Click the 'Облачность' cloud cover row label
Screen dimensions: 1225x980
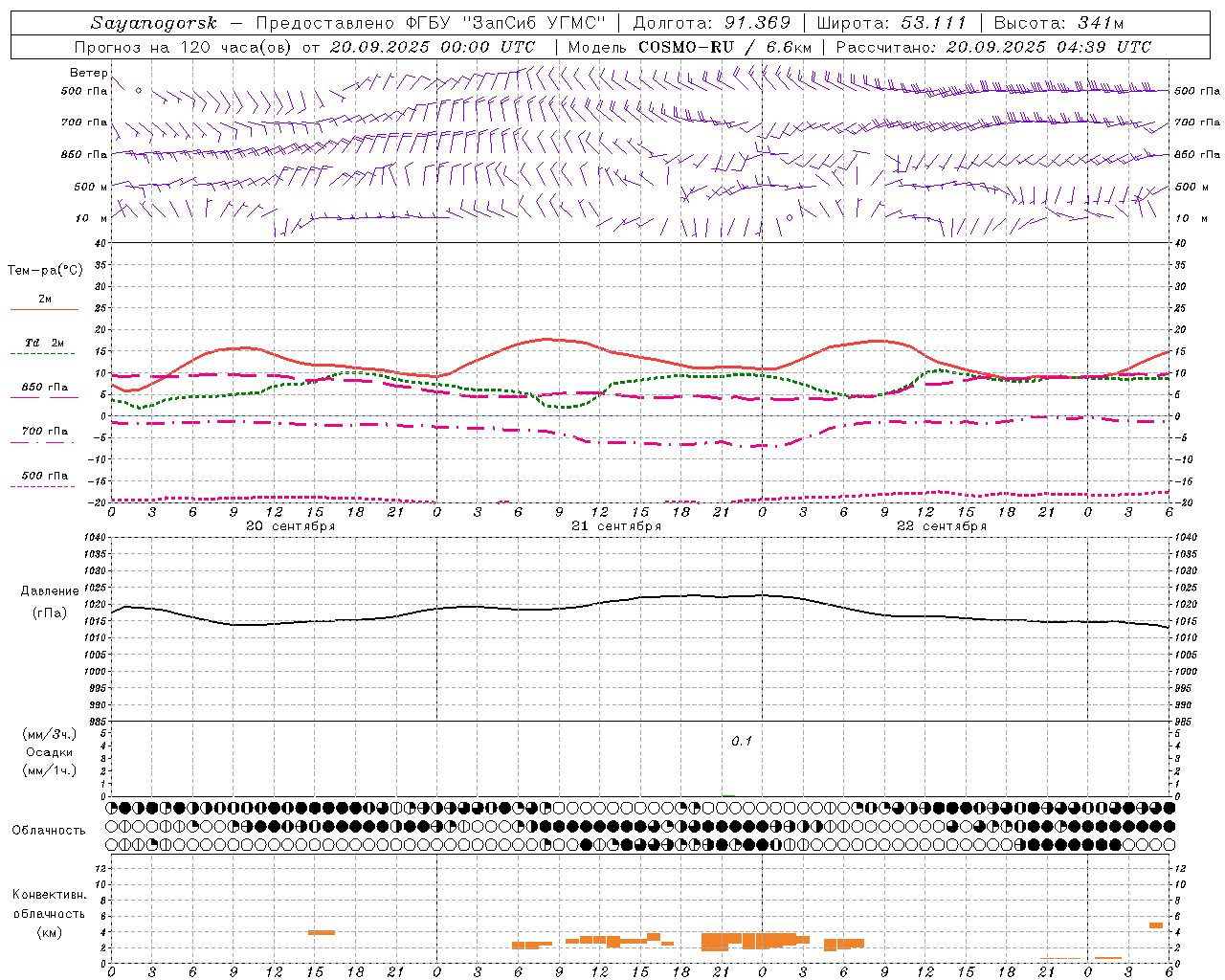tap(49, 830)
